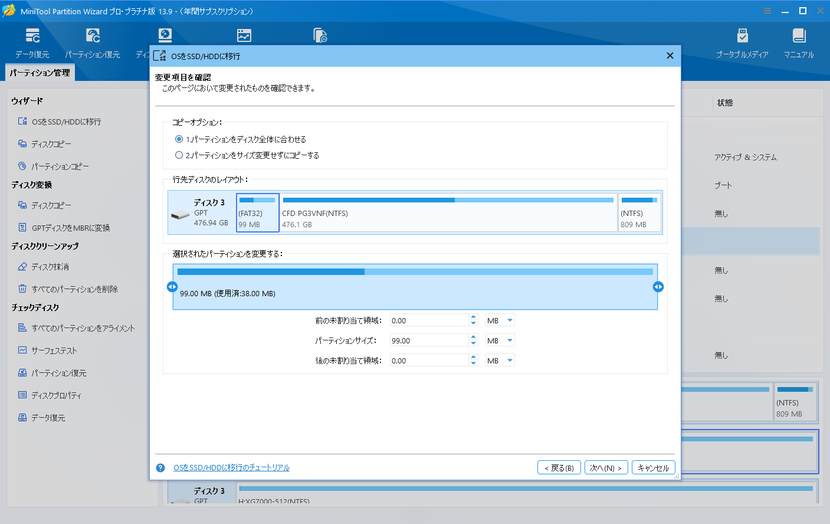Click the left resize handle of partition bar
Viewport: 830px width, 524px height.
click(172, 286)
